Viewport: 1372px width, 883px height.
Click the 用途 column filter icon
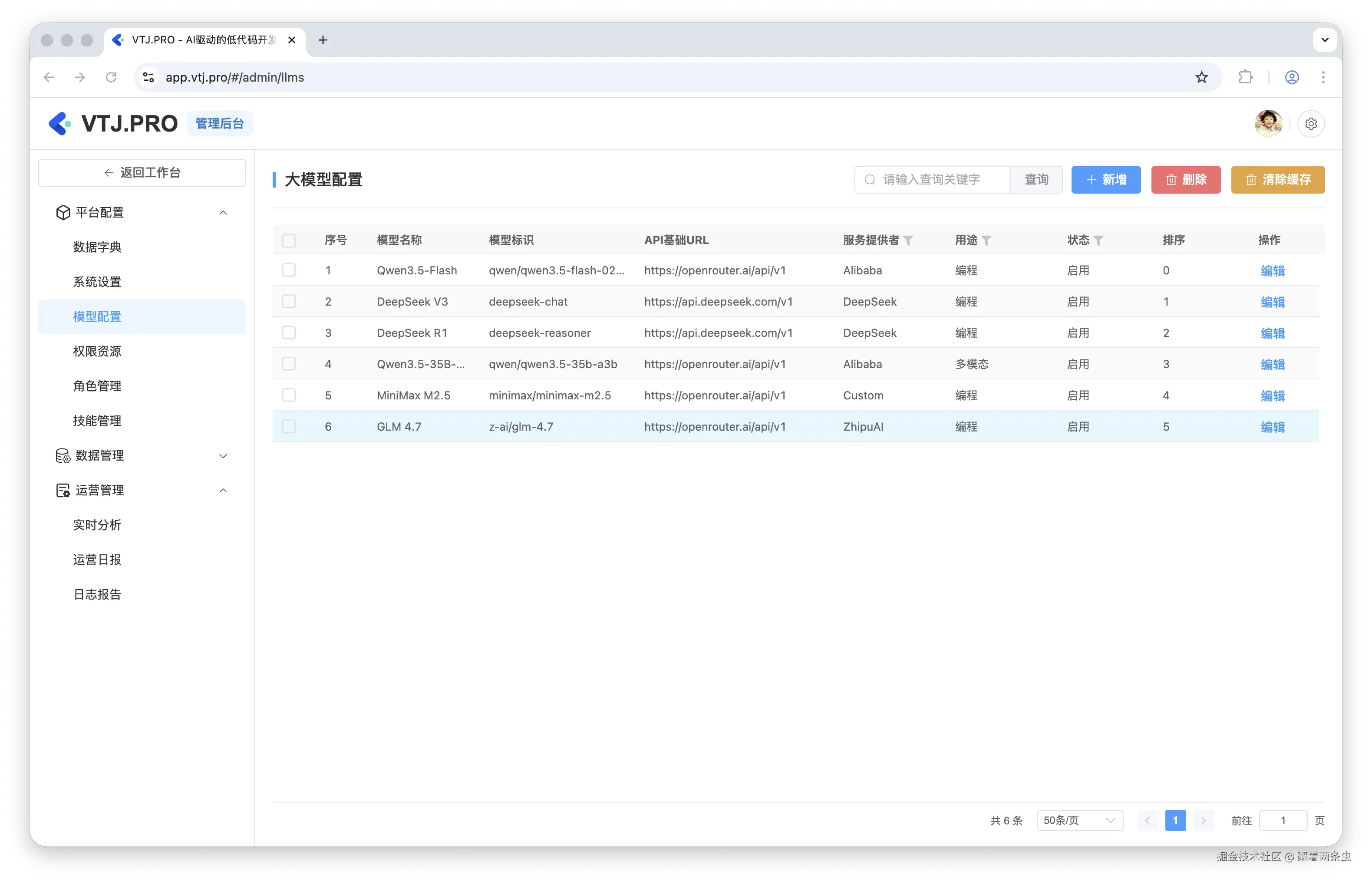pos(986,241)
